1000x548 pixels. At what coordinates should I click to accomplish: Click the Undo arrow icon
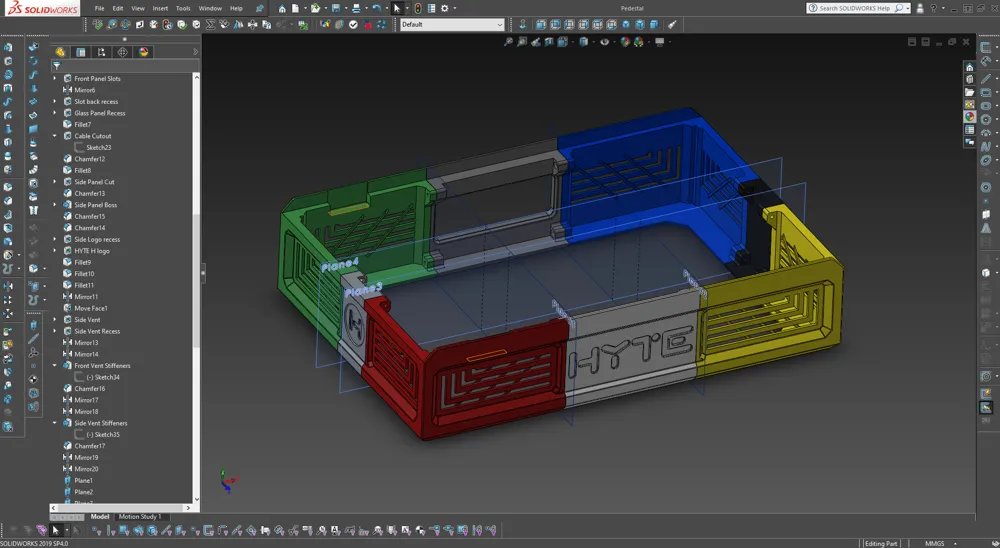click(x=376, y=8)
